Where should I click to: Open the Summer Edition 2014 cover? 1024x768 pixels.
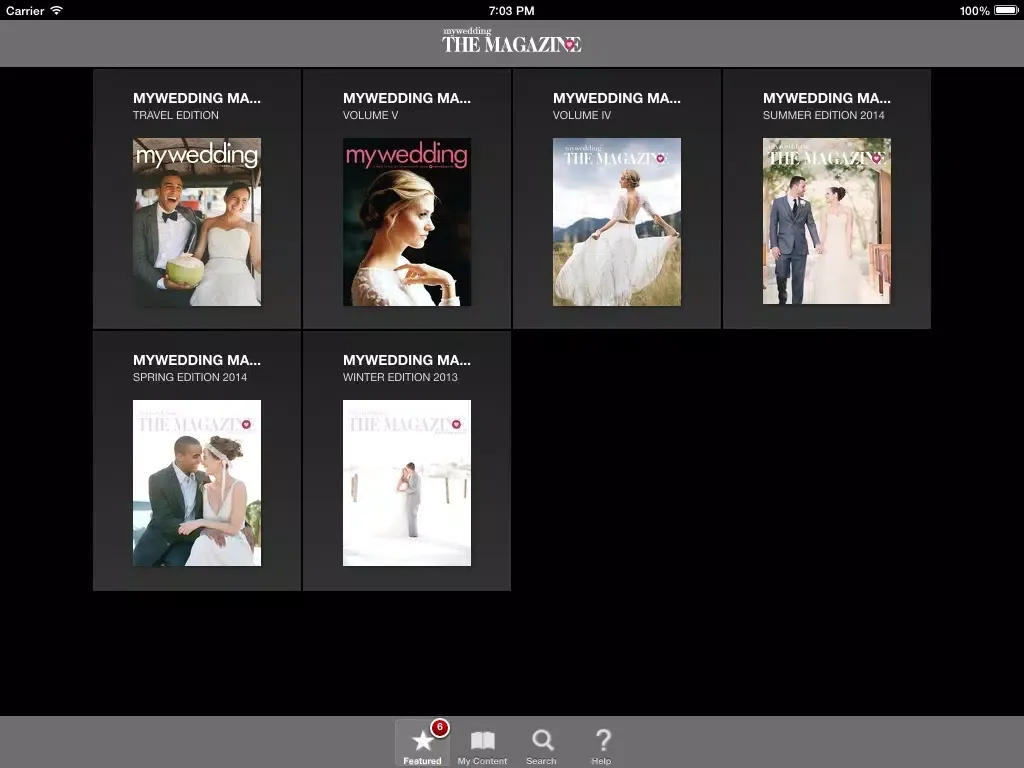click(x=826, y=221)
